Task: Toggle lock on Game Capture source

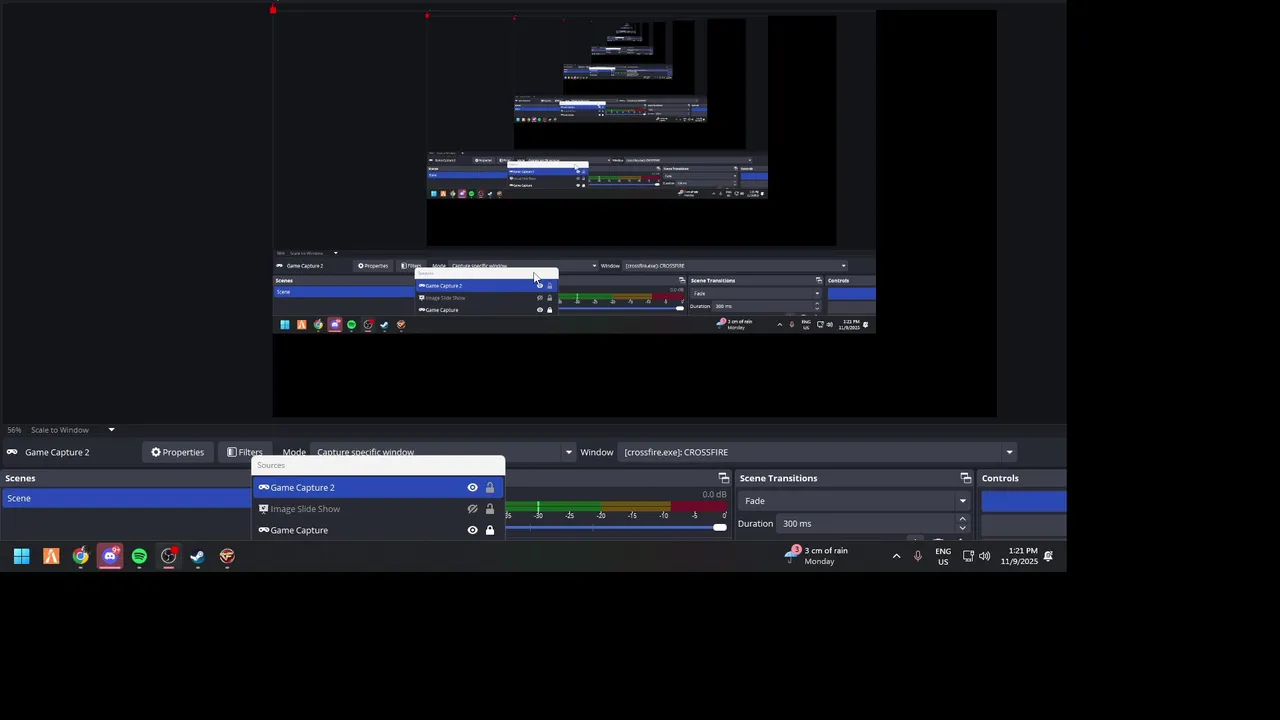Action: (490, 530)
